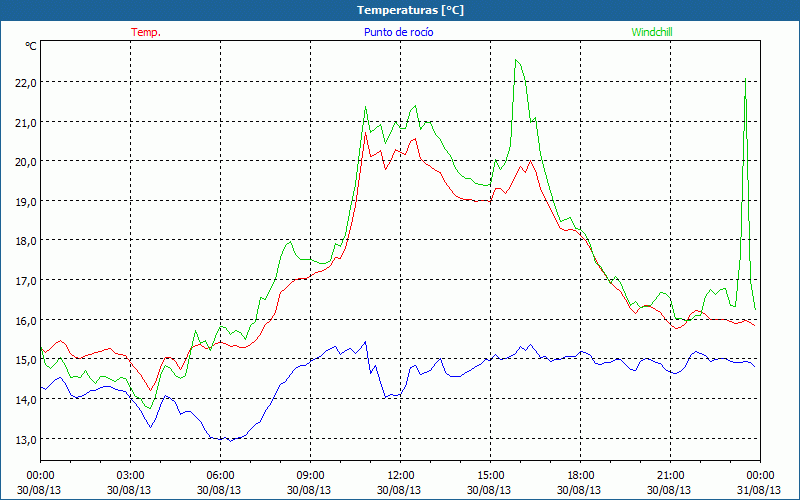Click the red Temp. peak near 11:00

point(365,133)
